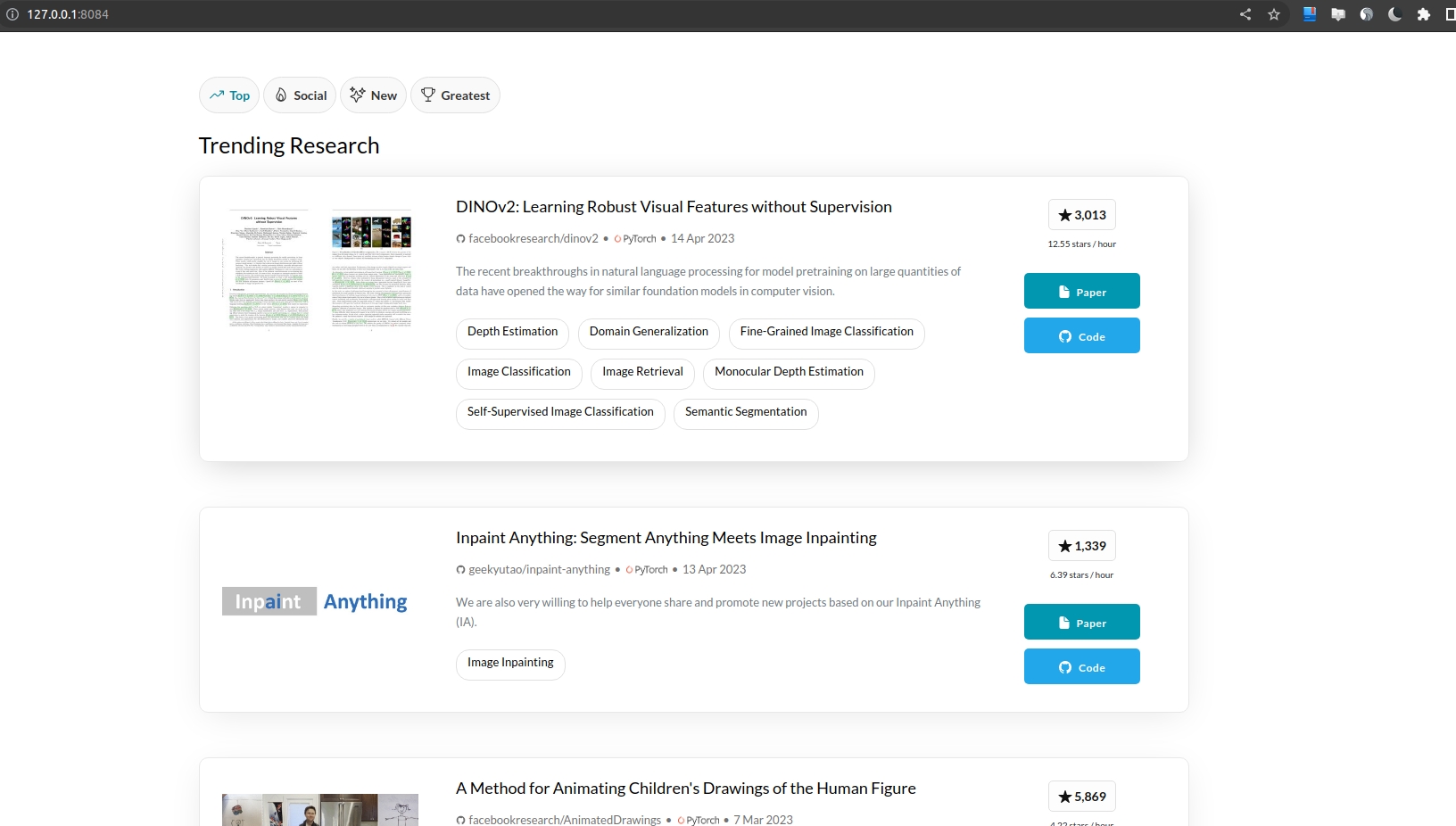Click the Code button for Inpaint Anything

1082,666
